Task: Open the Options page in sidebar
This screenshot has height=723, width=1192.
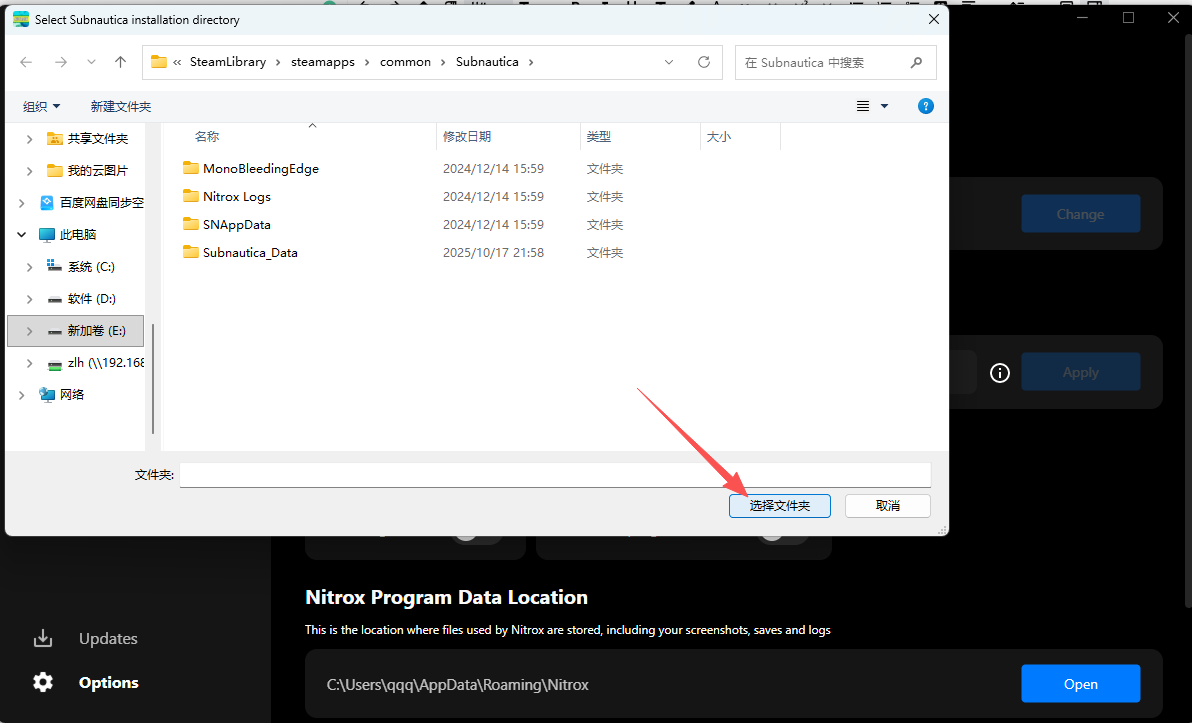Action: pos(108,683)
